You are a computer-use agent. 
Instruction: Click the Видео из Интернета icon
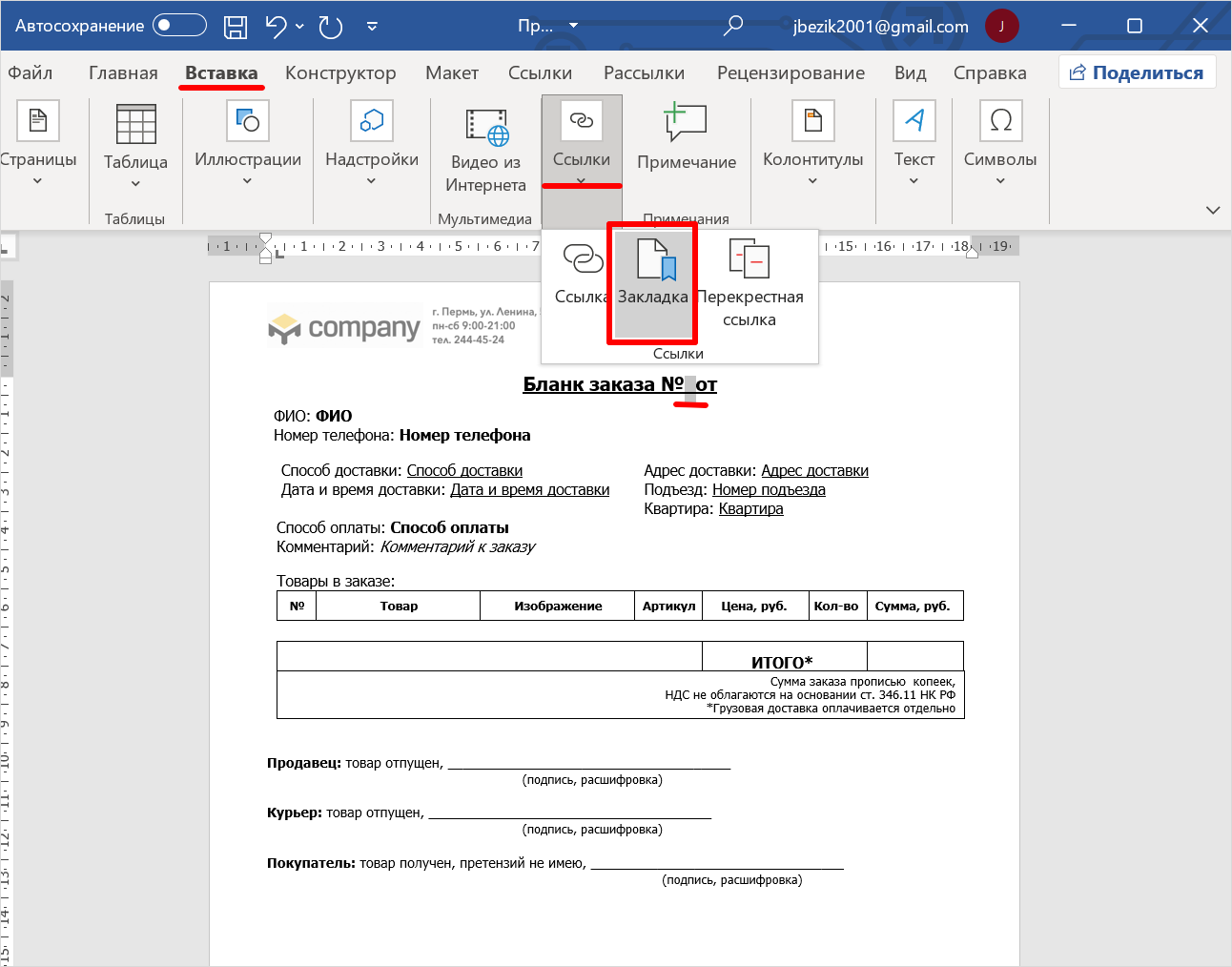click(x=486, y=126)
